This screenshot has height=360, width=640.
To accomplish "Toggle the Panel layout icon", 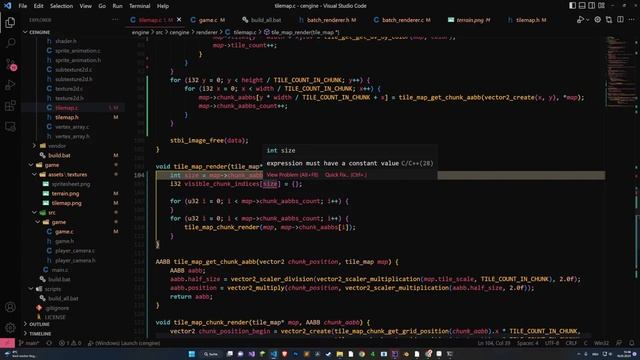I will click(582, 6).
